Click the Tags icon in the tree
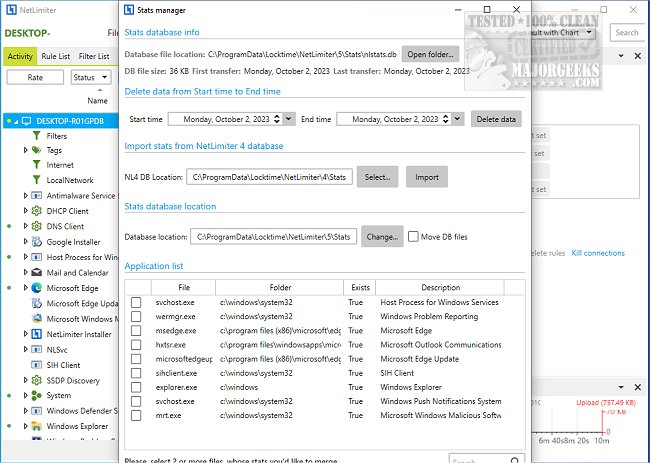 tap(36, 150)
